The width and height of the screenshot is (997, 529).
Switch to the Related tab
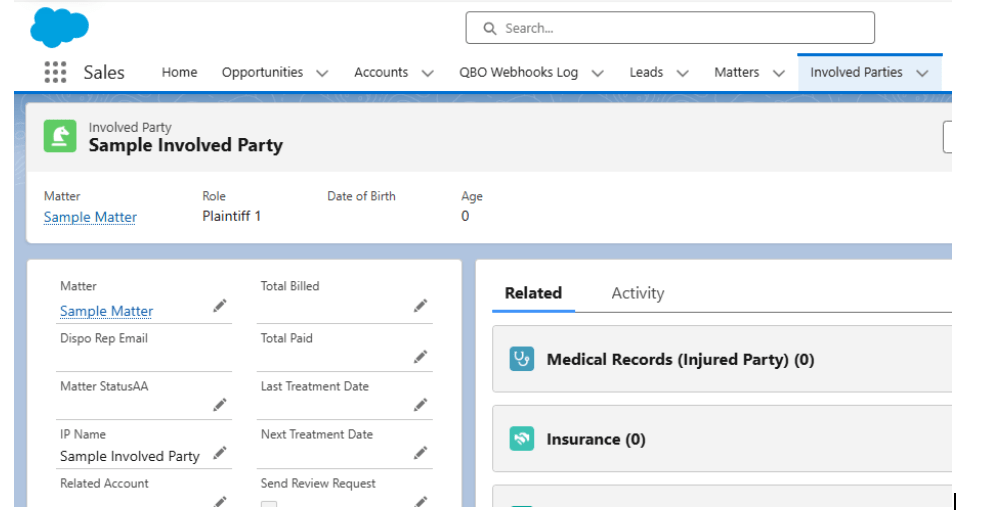tap(533, 293)
